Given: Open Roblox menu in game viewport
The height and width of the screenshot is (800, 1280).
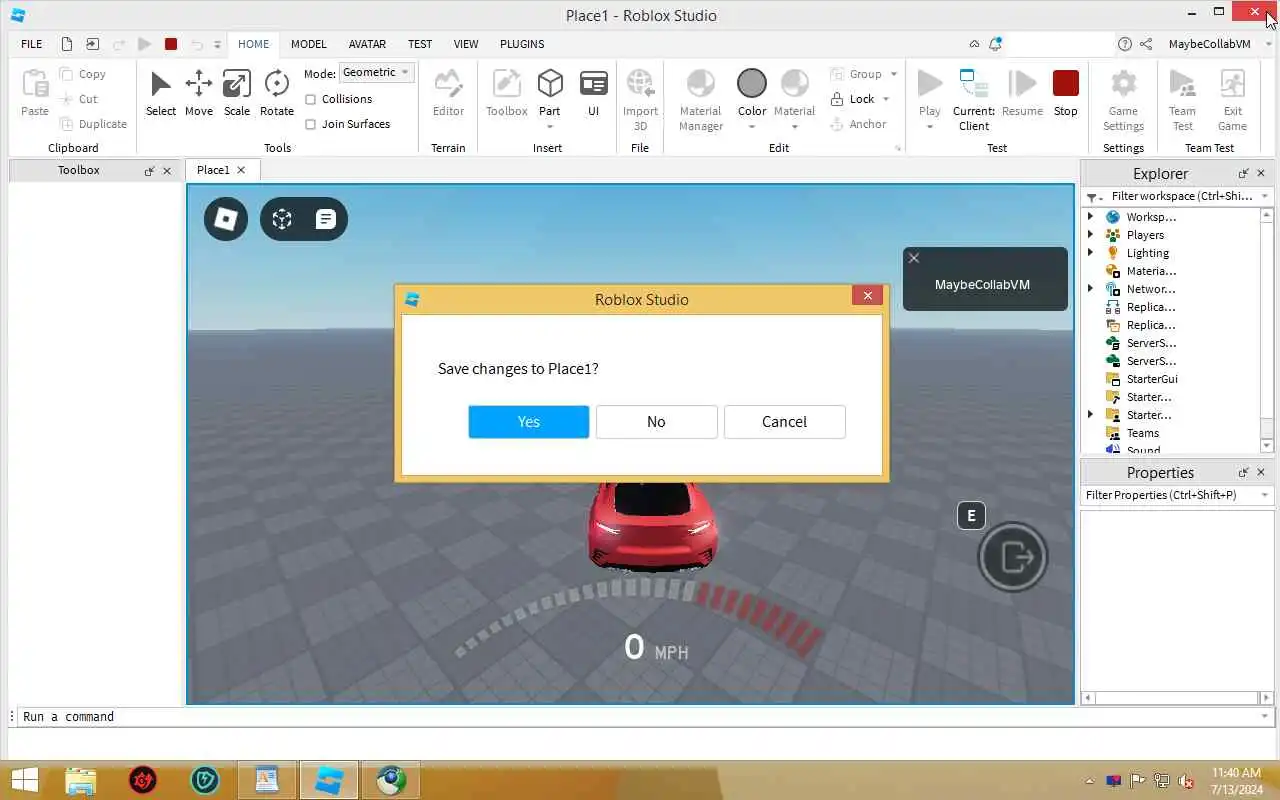Looking at the screenshot, I should pyautogui.click(x=226, y=219).
